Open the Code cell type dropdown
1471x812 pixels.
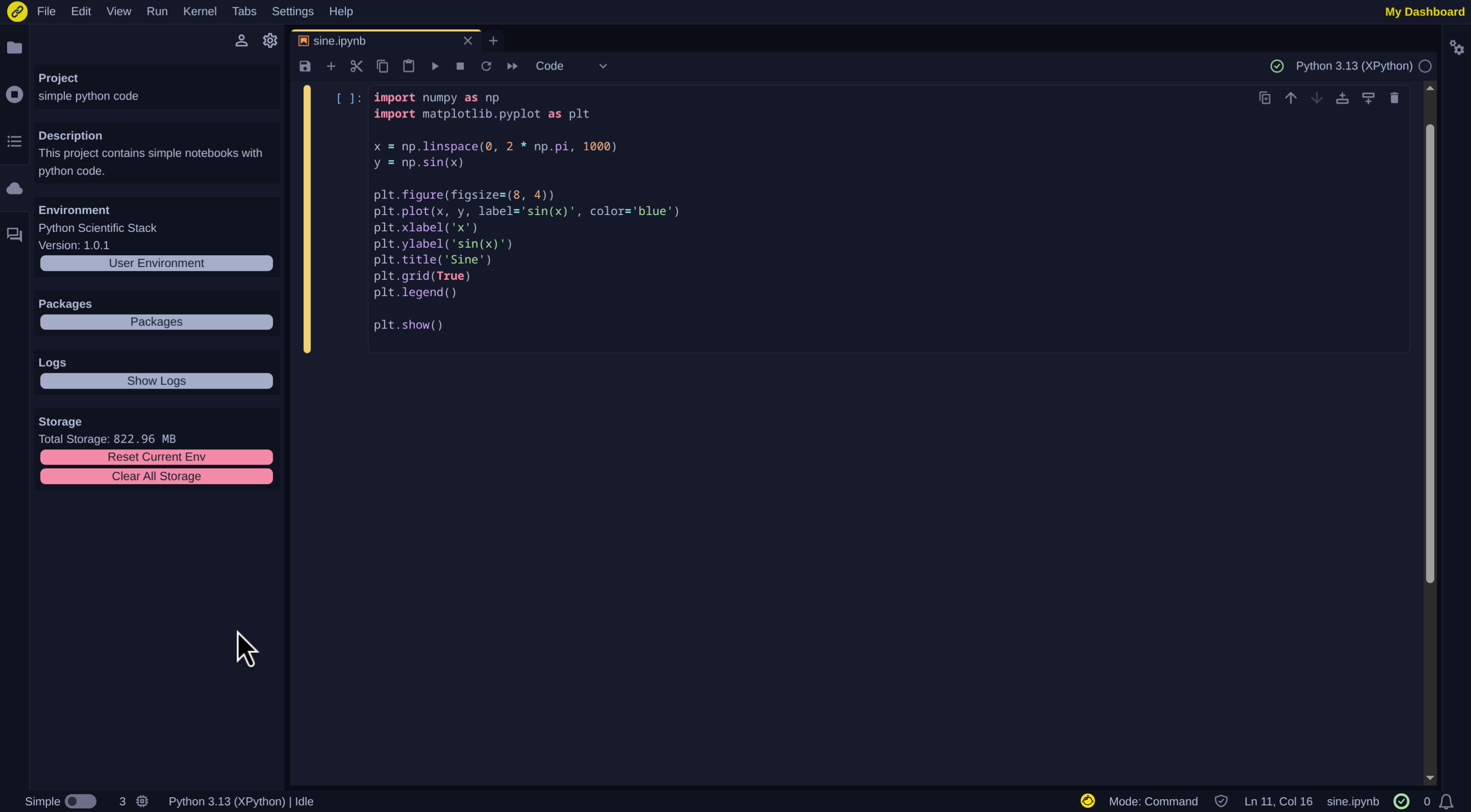coord(571,65)
